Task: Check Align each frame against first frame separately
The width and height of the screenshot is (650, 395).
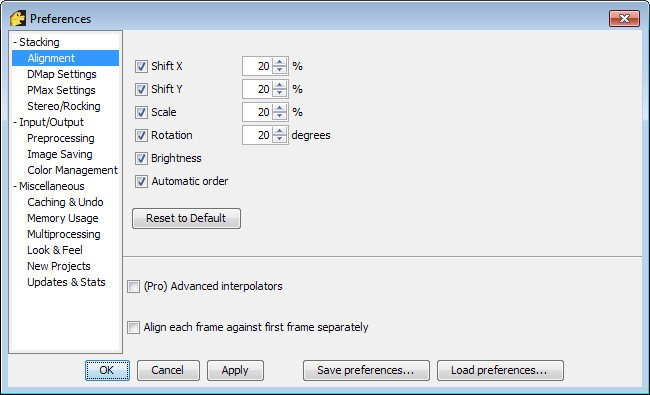Action: tap(133, 327)
